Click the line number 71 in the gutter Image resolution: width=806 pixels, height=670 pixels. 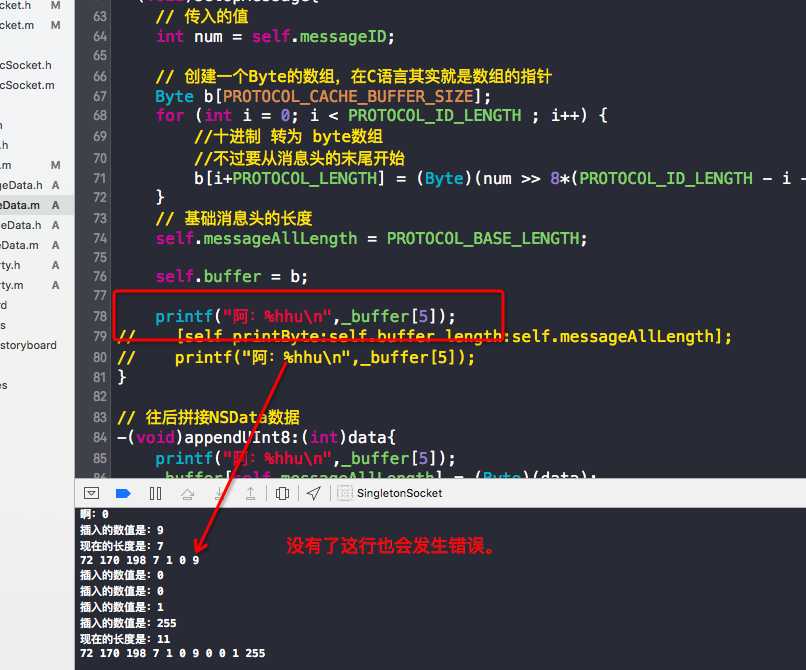(100, 178)
